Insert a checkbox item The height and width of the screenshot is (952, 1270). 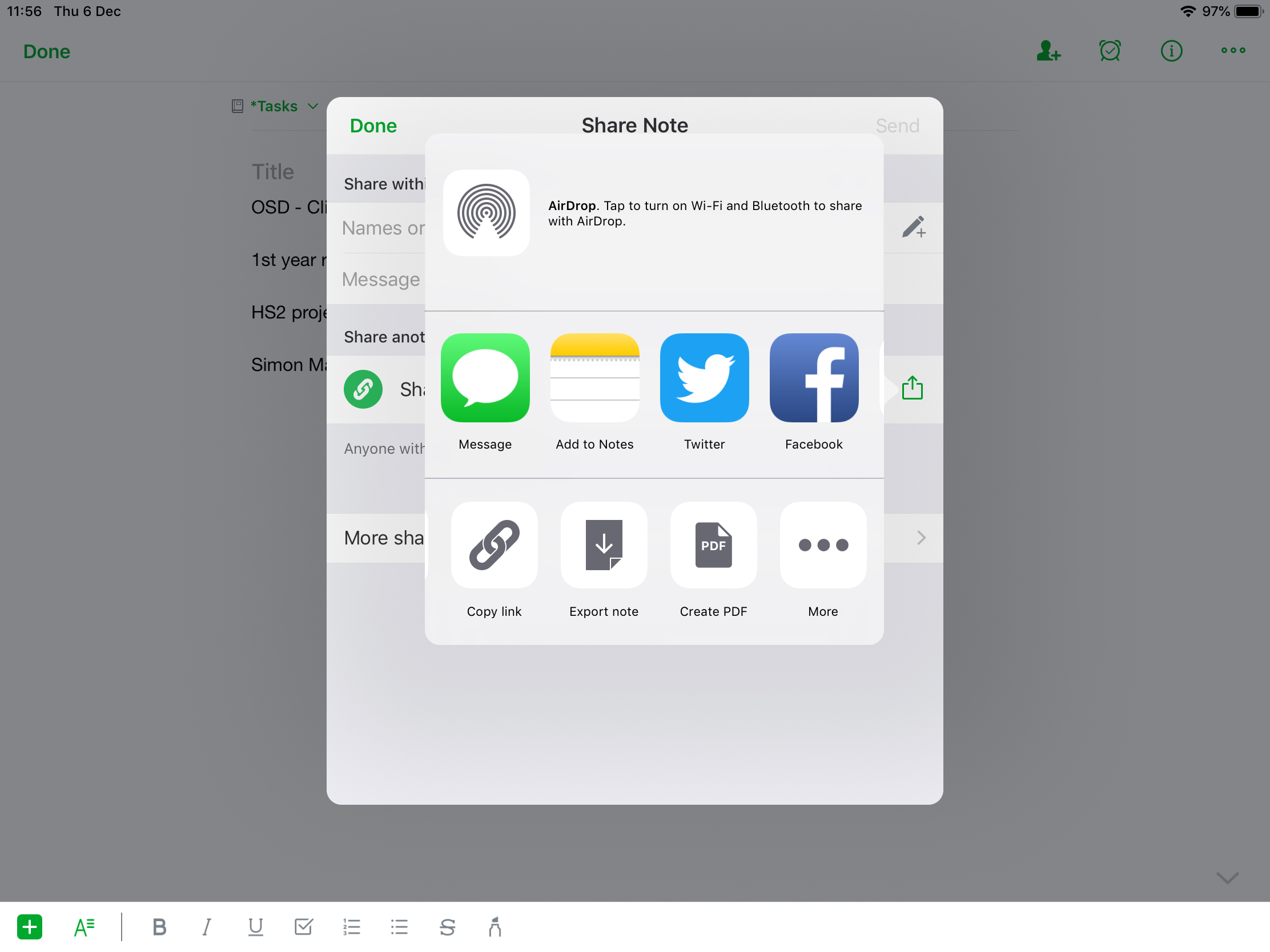pos(303,927)
